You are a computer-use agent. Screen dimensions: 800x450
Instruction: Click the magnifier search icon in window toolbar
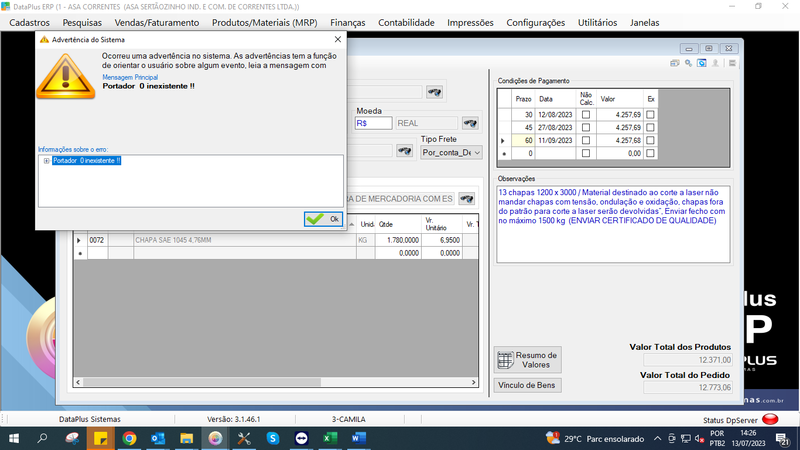pos(688,63)
